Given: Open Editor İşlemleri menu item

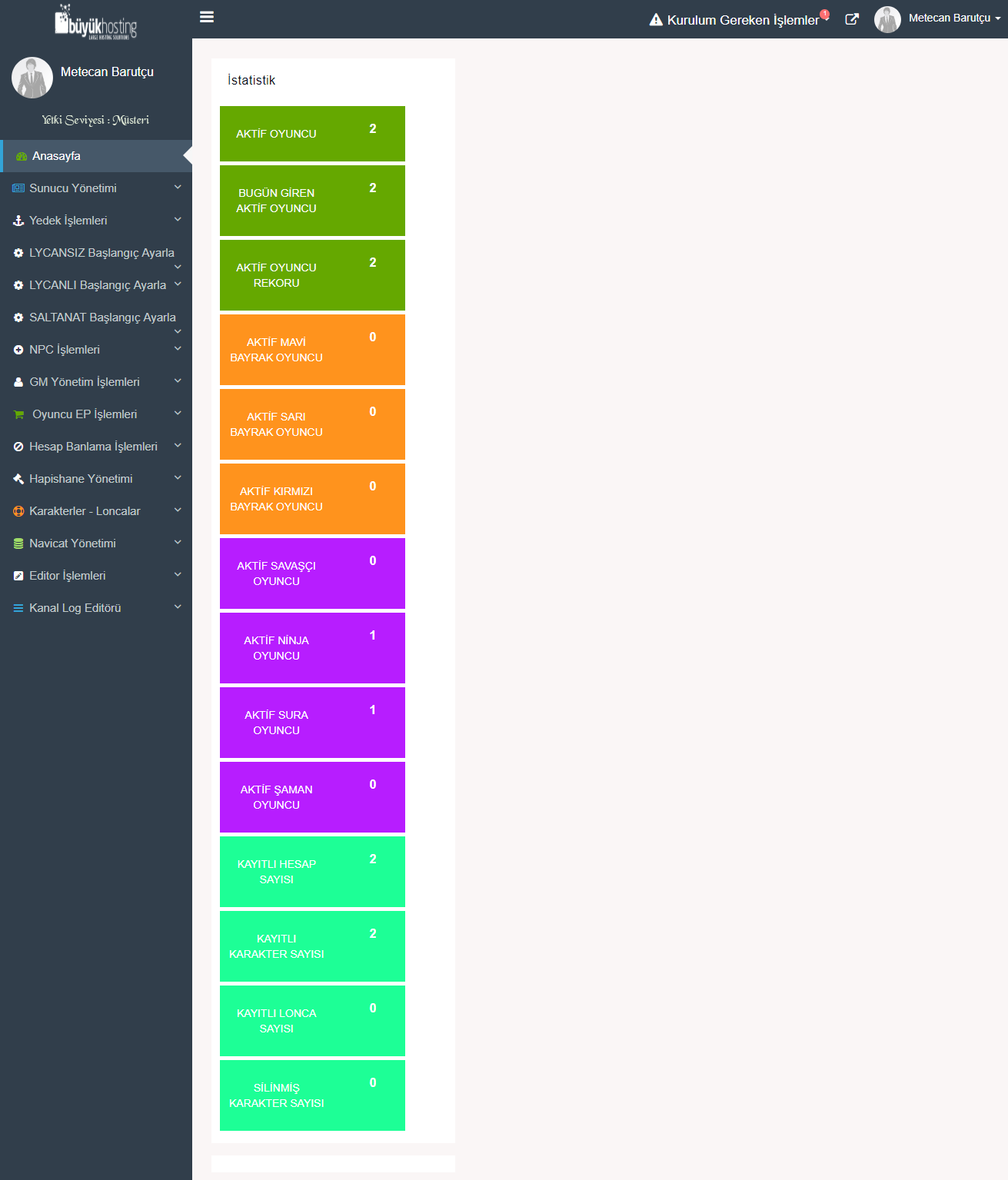Looking at the screenshot, I should point(68,576).
